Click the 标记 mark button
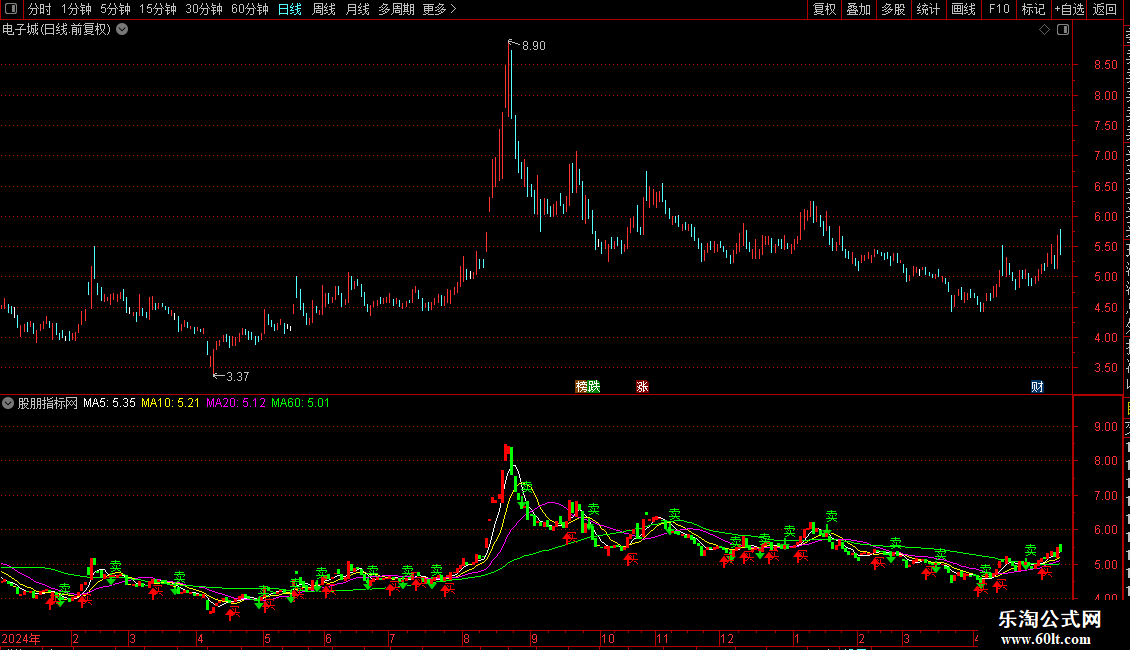 [x=1033, y=9]
